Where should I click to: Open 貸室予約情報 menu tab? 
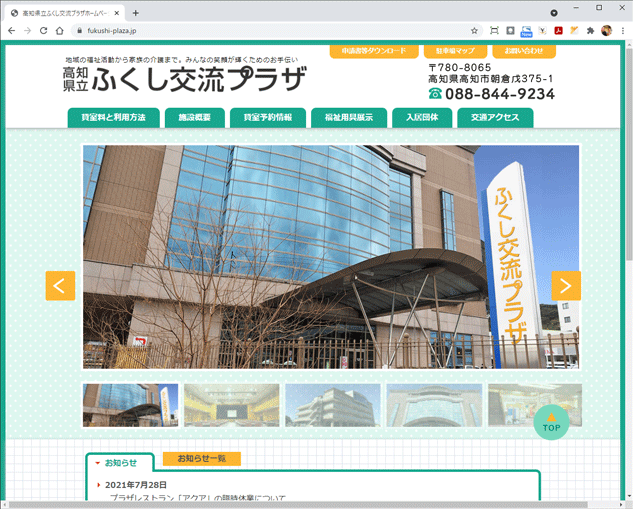click(x=268, y=117)
